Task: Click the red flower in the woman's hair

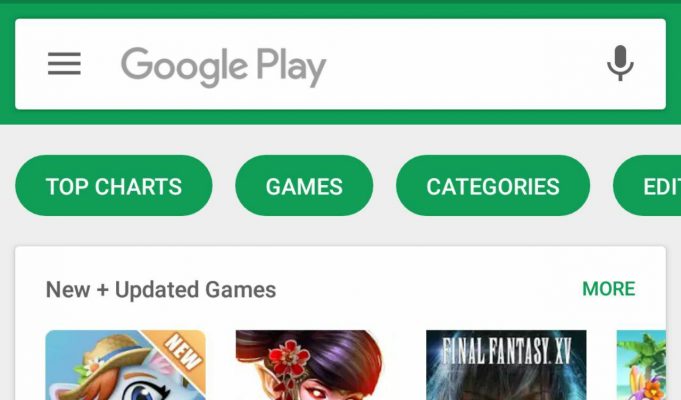Action: [x=289, y=360]
